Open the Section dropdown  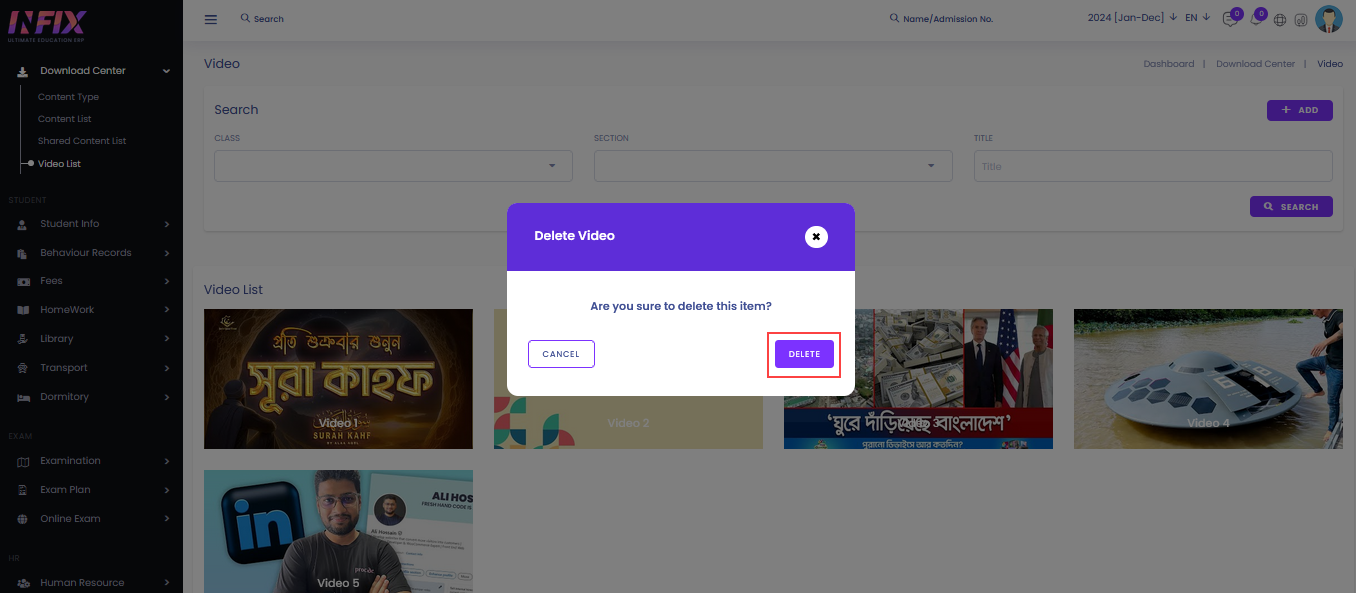(x=773, y=166)
